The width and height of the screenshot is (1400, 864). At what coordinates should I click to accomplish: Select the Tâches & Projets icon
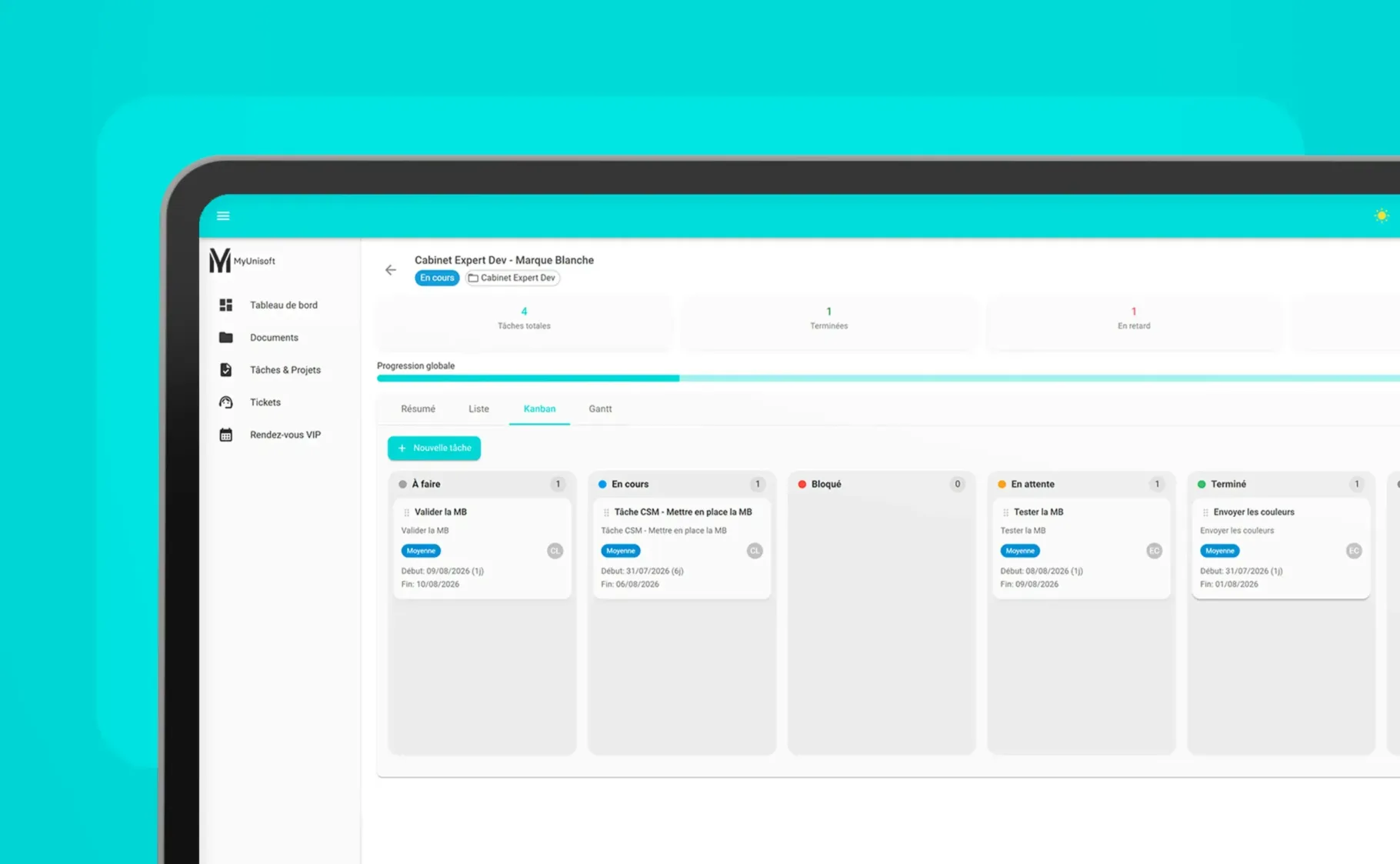click(225, 370)
